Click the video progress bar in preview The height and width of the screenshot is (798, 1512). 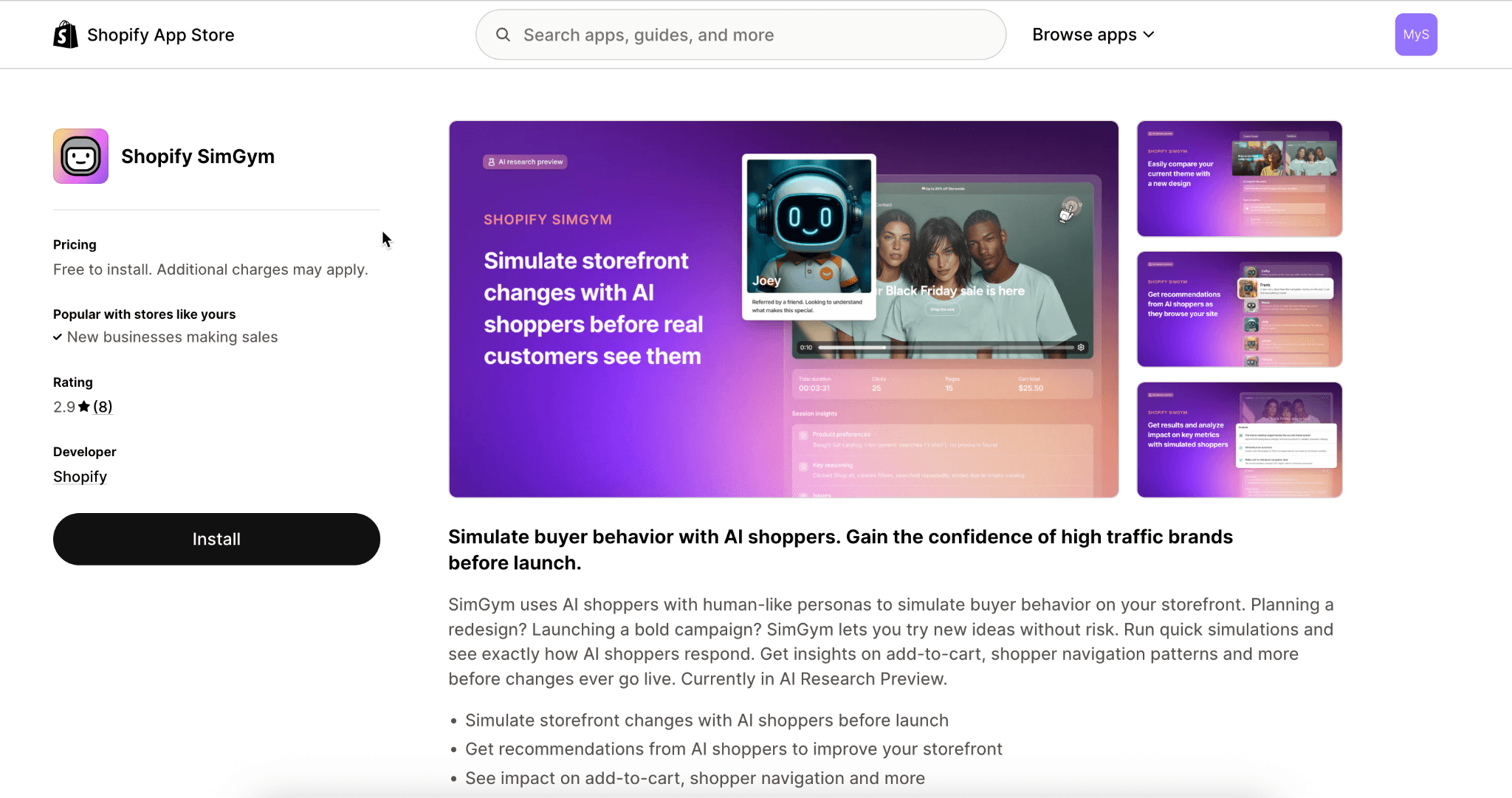point(945,347)
